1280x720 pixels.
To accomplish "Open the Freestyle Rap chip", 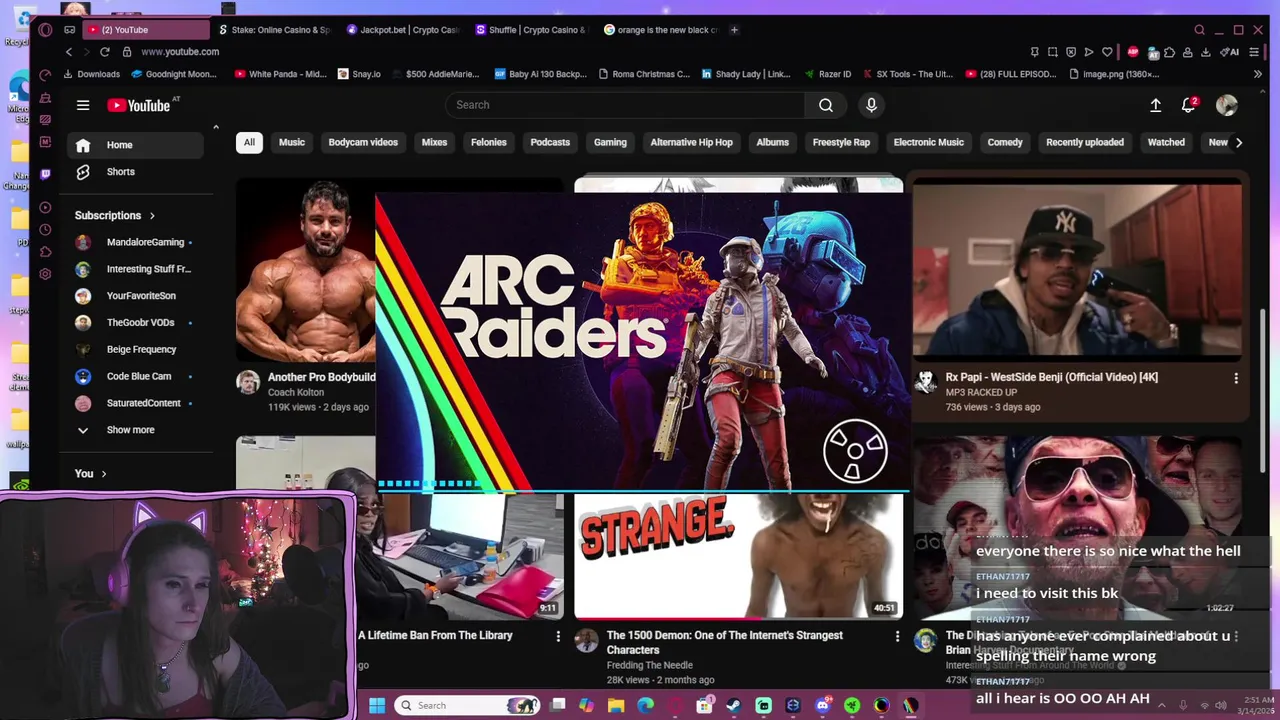I will point(841,142).
